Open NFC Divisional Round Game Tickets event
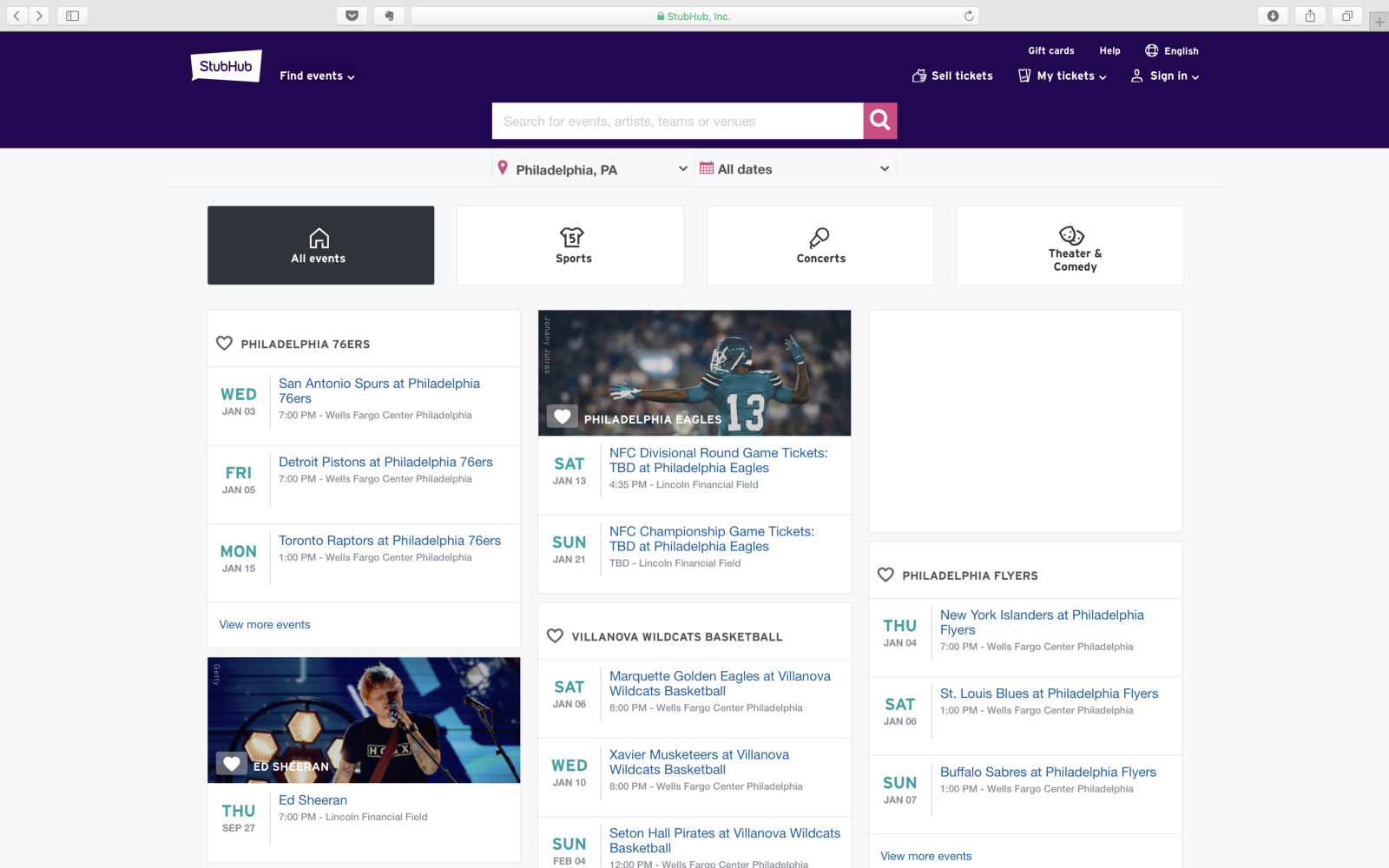Image resolution: width=1389 pixels, height=868 pixels. pos(719,460)
